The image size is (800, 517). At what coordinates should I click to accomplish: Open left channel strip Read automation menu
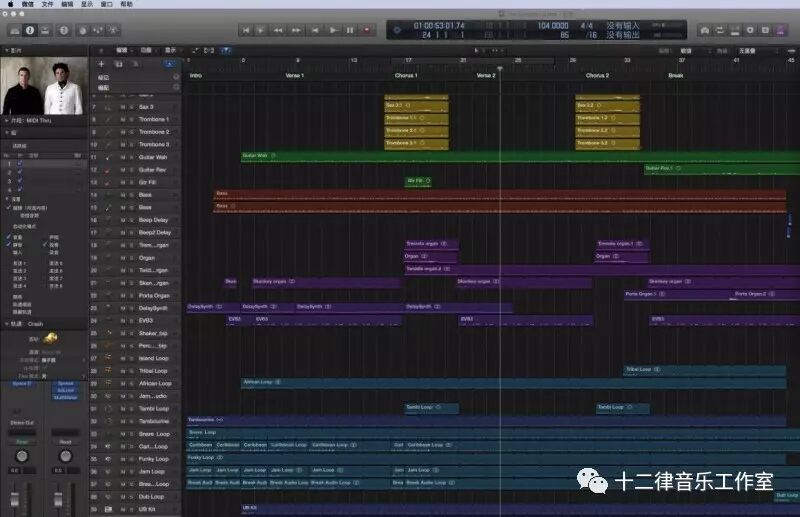point(22,442)
